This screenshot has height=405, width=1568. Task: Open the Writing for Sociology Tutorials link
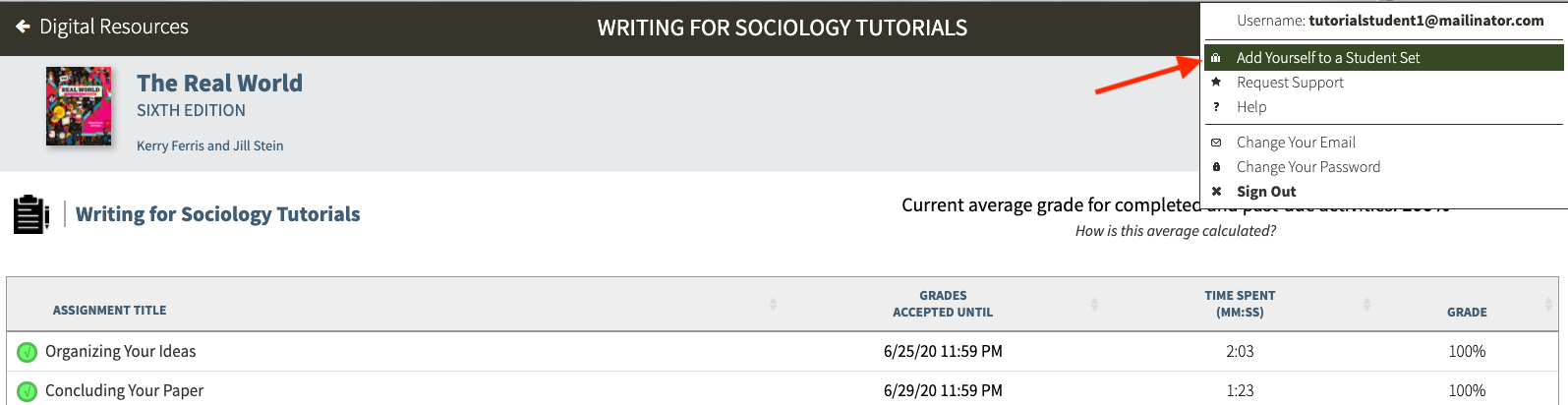click(x=217, y=214)
